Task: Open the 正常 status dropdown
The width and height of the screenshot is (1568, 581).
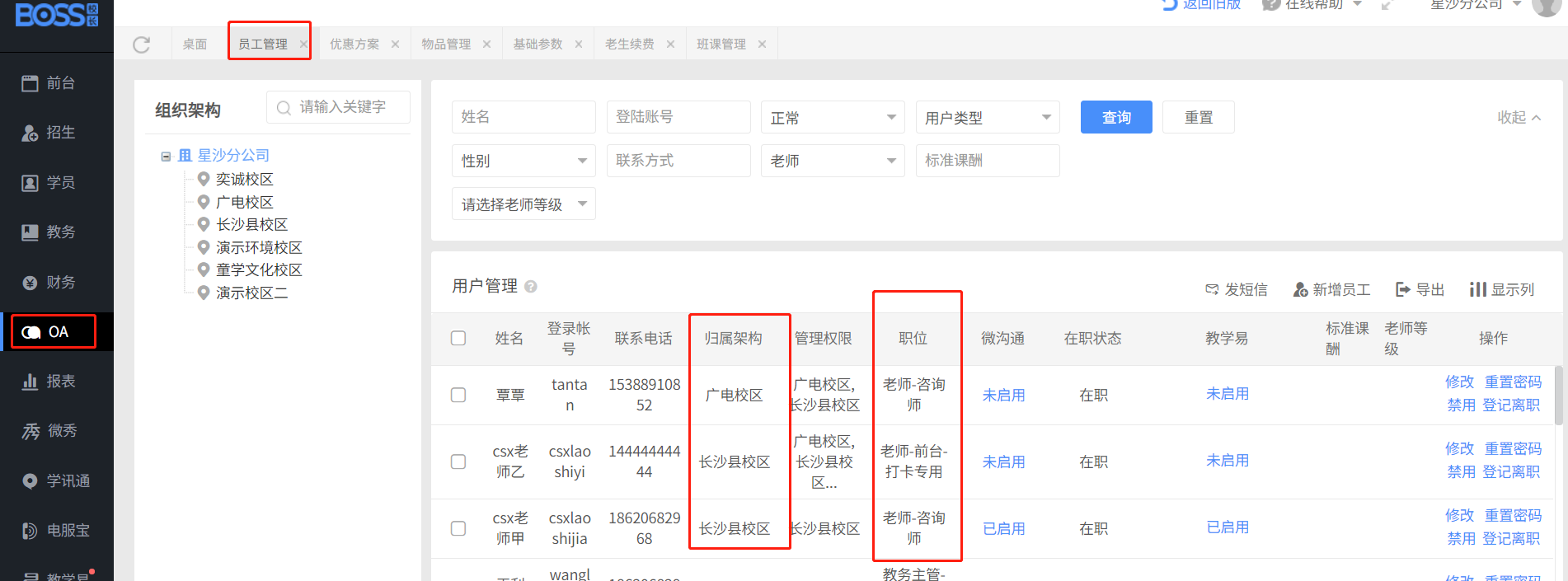Action: point(833,117)
